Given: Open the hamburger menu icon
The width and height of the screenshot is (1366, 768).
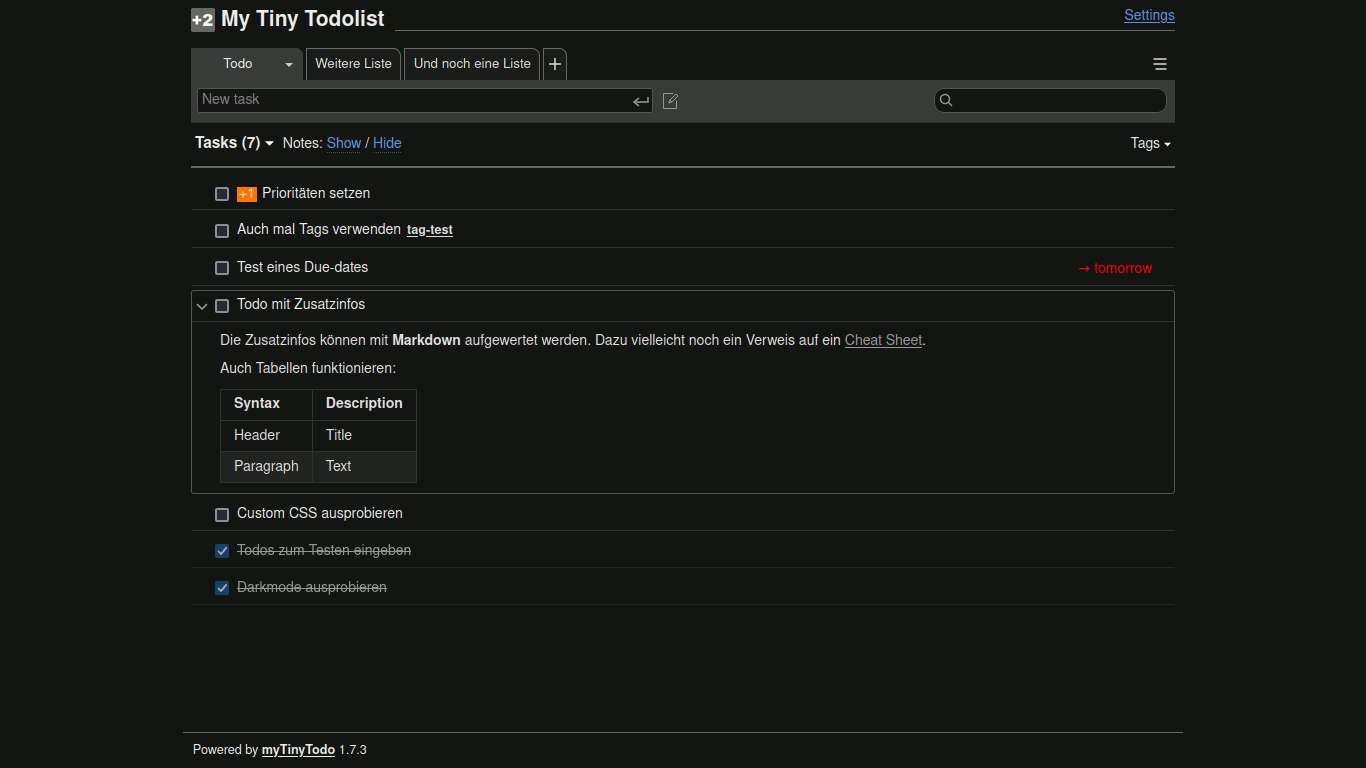Looking at the screenshot, I should [x=1160, y=64].
